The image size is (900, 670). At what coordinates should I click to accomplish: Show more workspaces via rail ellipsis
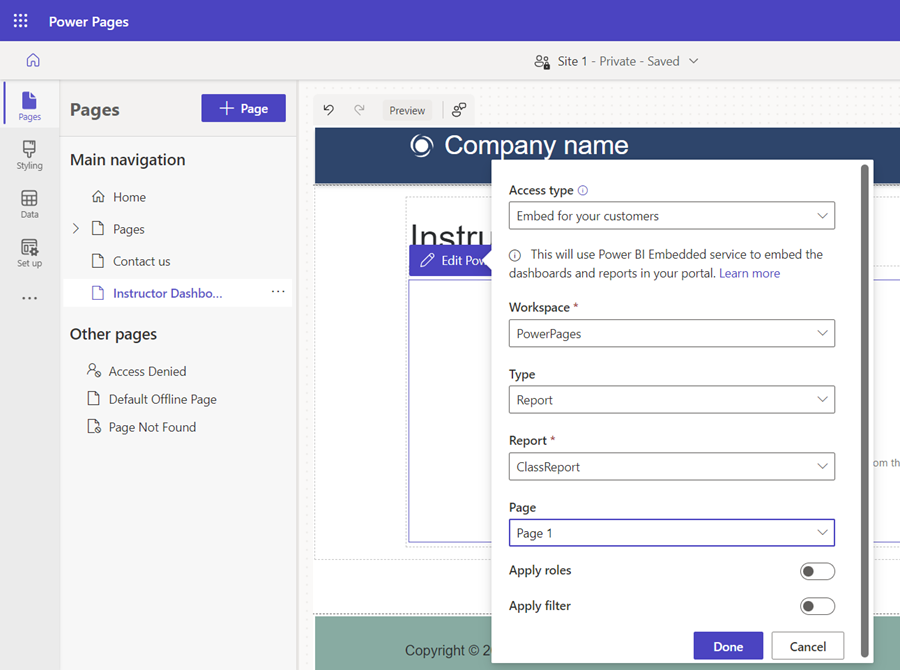click(x=29, y=298)
